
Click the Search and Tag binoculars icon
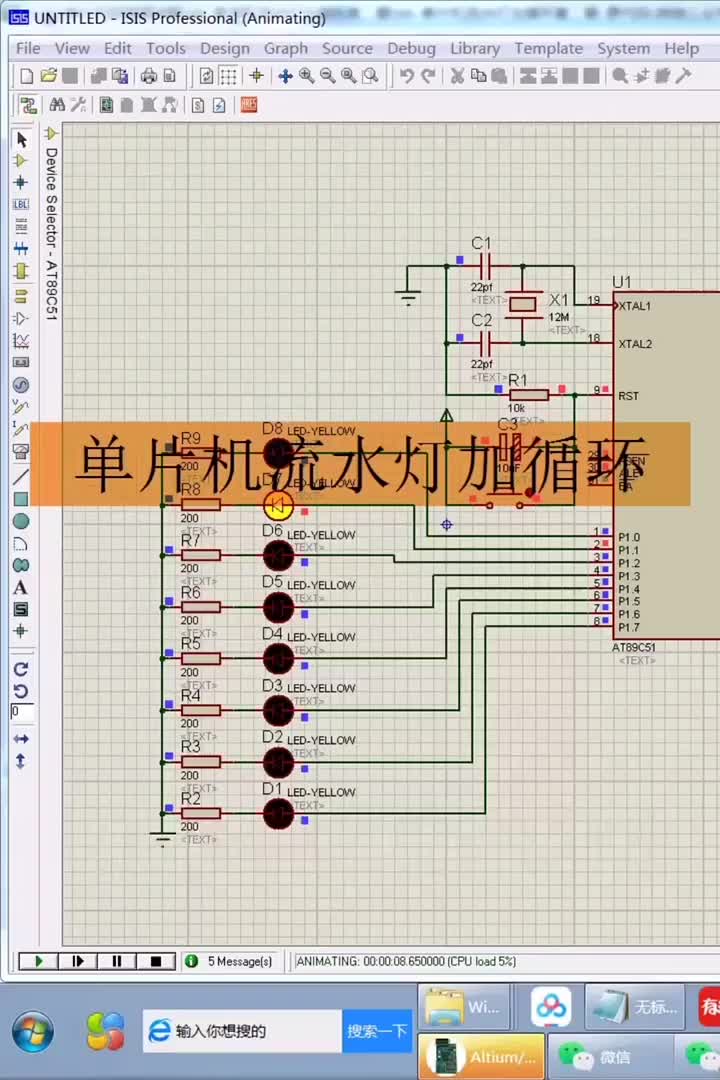pyautogui.click(x=57, y=105)
